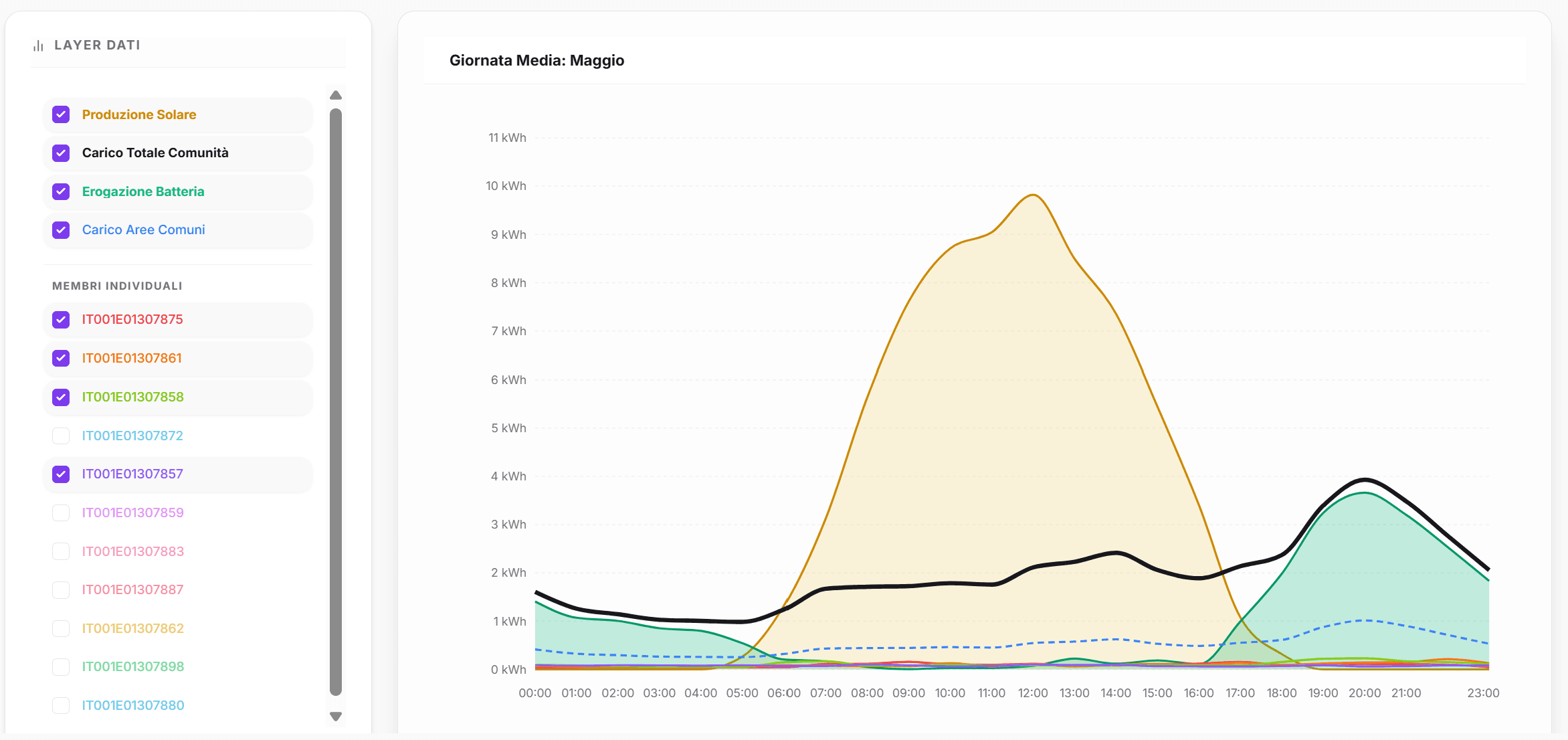The height and width of the screenshot is (740, 1568).
Task: Click the bar chart icon beside LAYER DATI
Action: tap(38, 45)
